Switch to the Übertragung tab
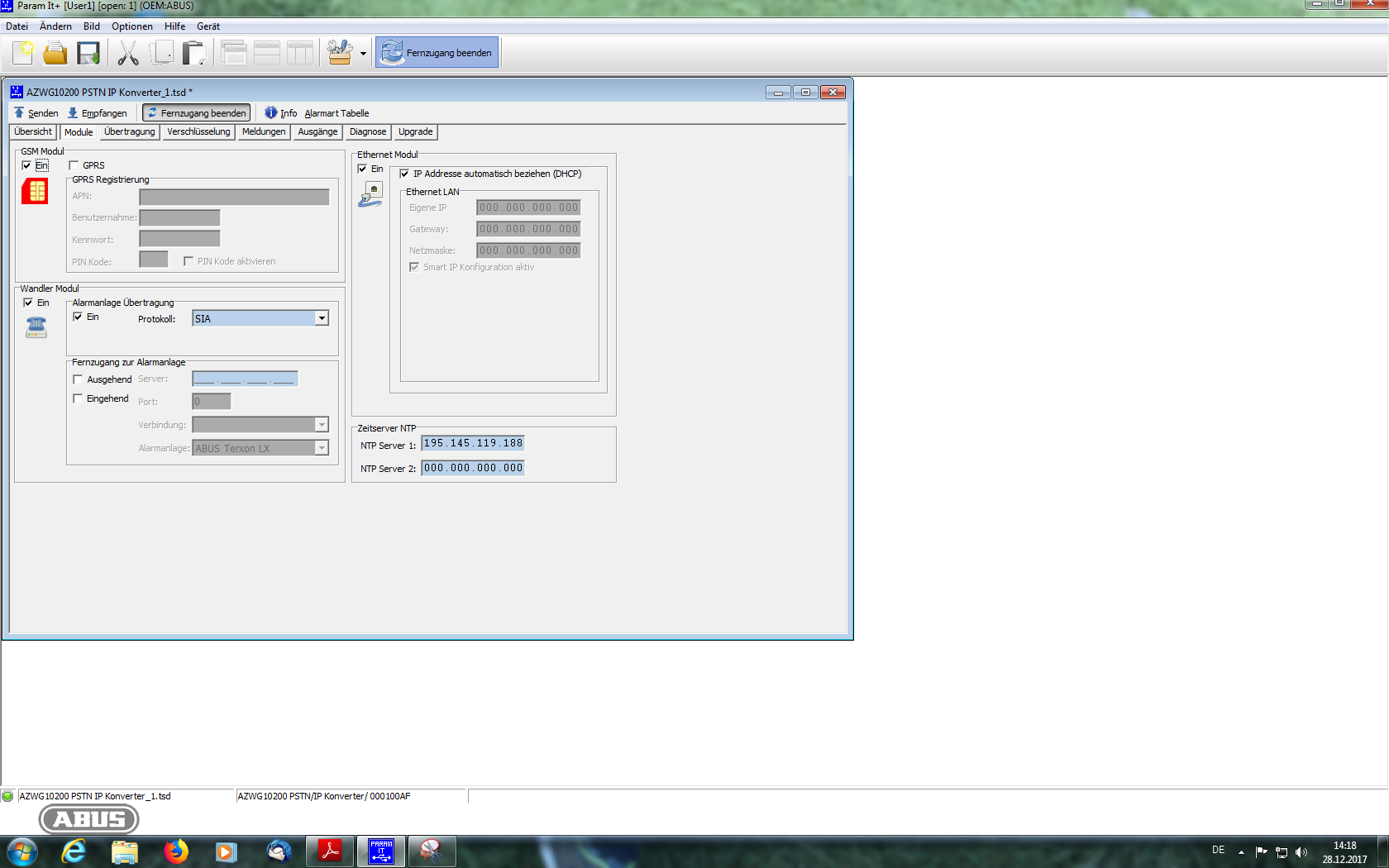 click(x=129, y=132)
